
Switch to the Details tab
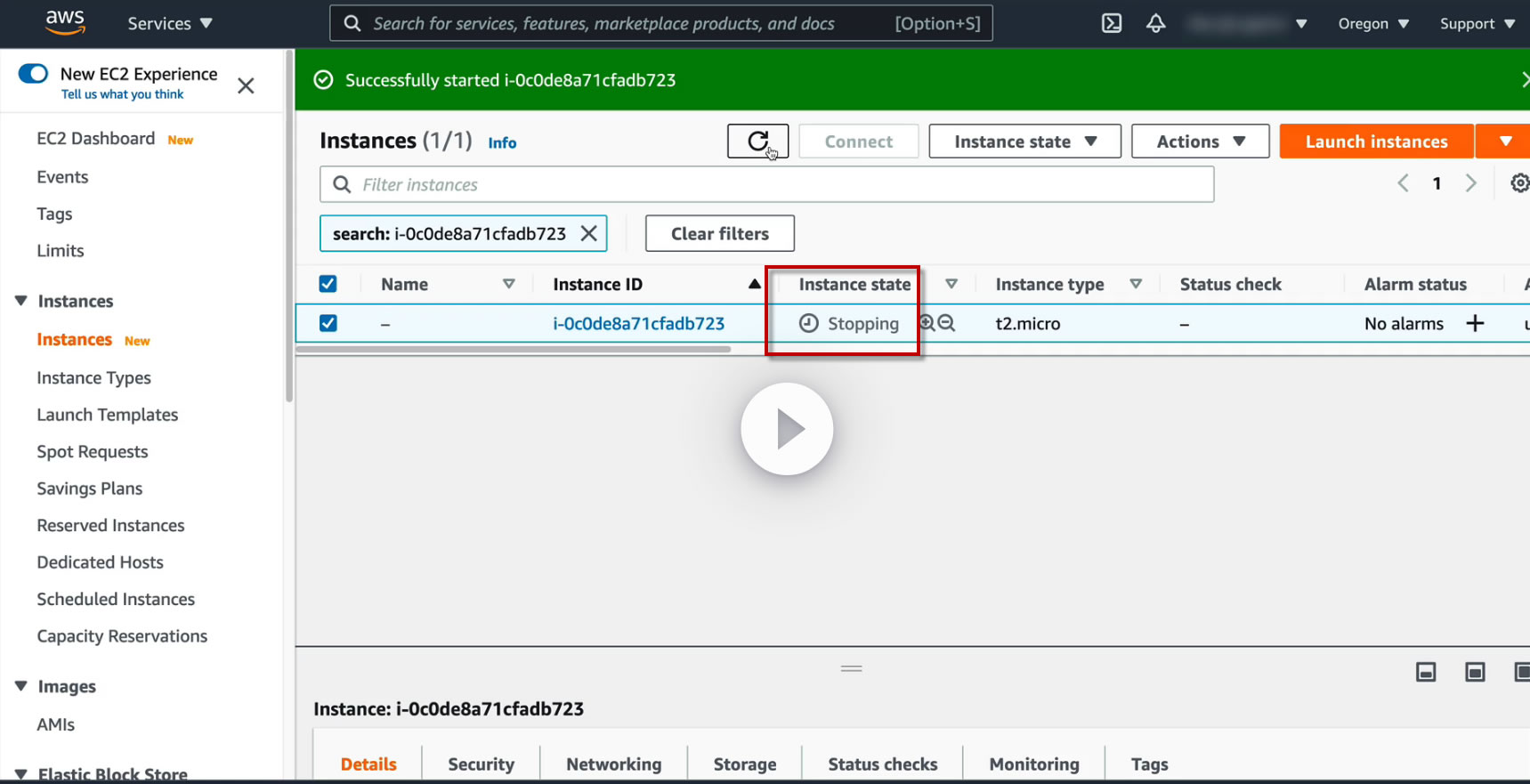point(368,764)
